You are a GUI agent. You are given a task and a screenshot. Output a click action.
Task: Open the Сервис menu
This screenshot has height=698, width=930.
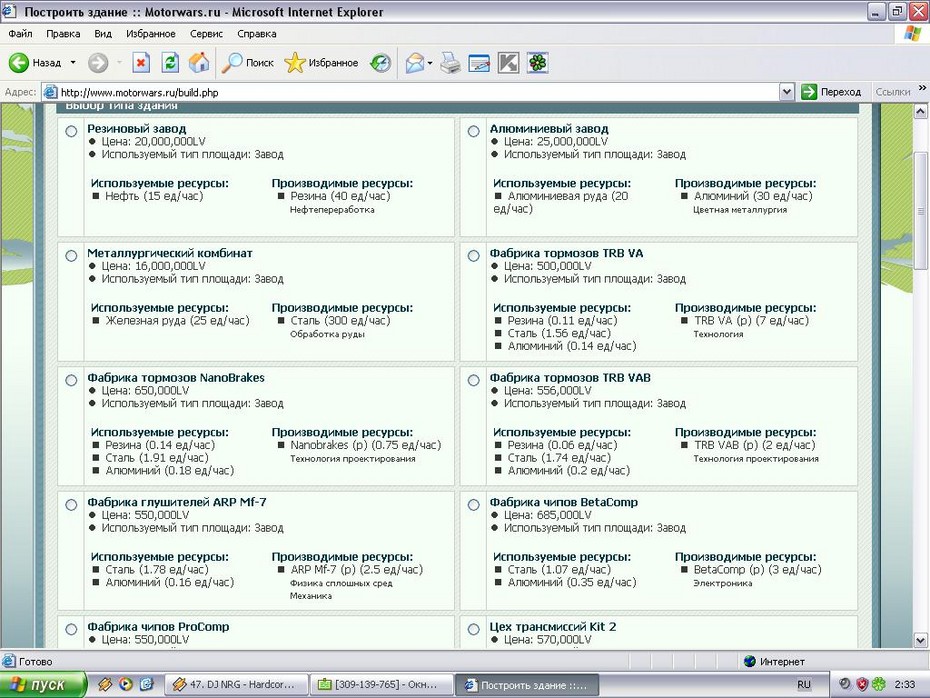point(206,34)
